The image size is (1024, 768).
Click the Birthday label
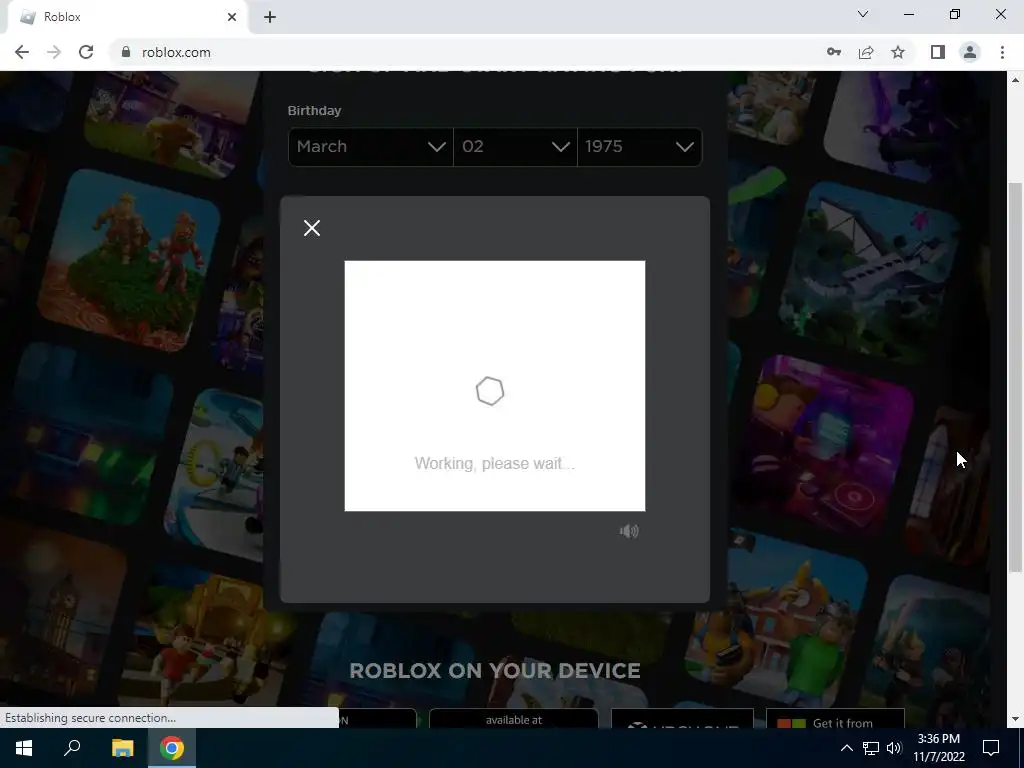314,110
